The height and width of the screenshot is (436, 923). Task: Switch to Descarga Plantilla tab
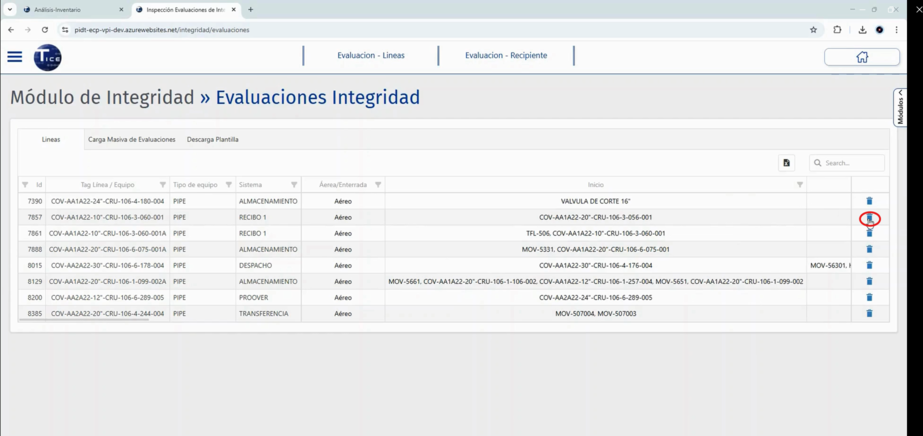(x=213, y=140)
